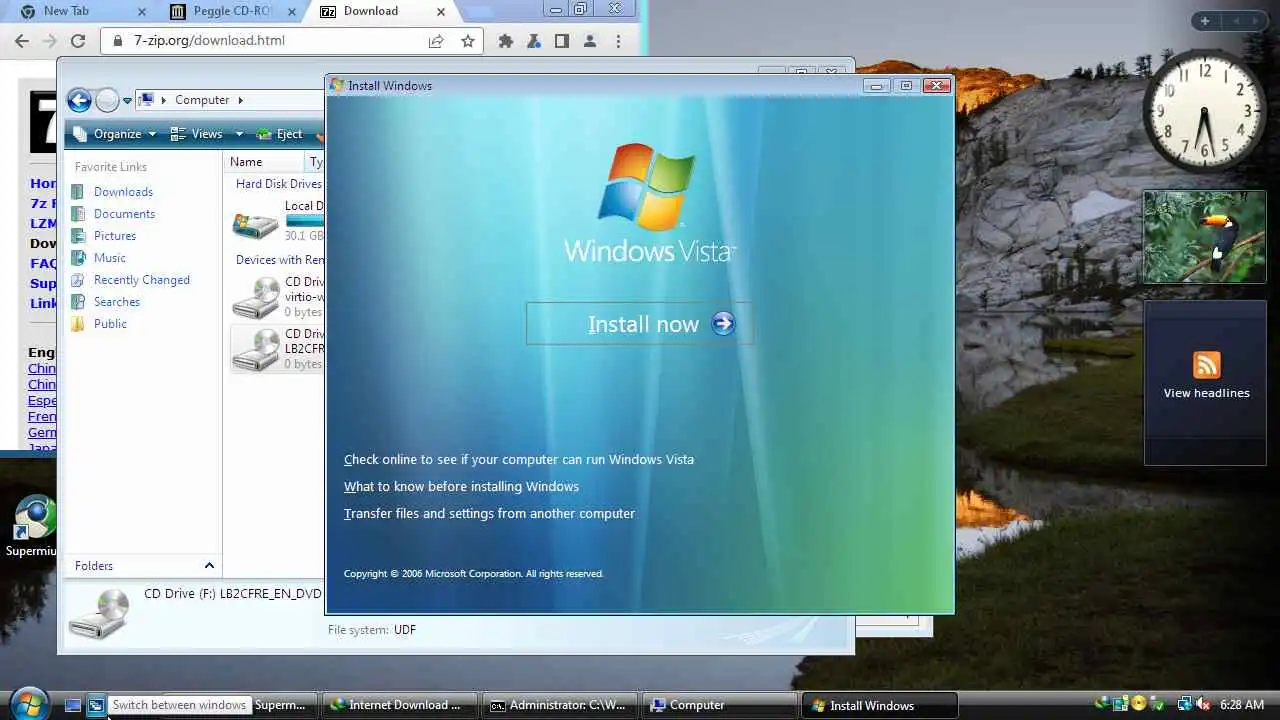Open Music in Favorite Links
1280x720 pixels.
[110, 258]
